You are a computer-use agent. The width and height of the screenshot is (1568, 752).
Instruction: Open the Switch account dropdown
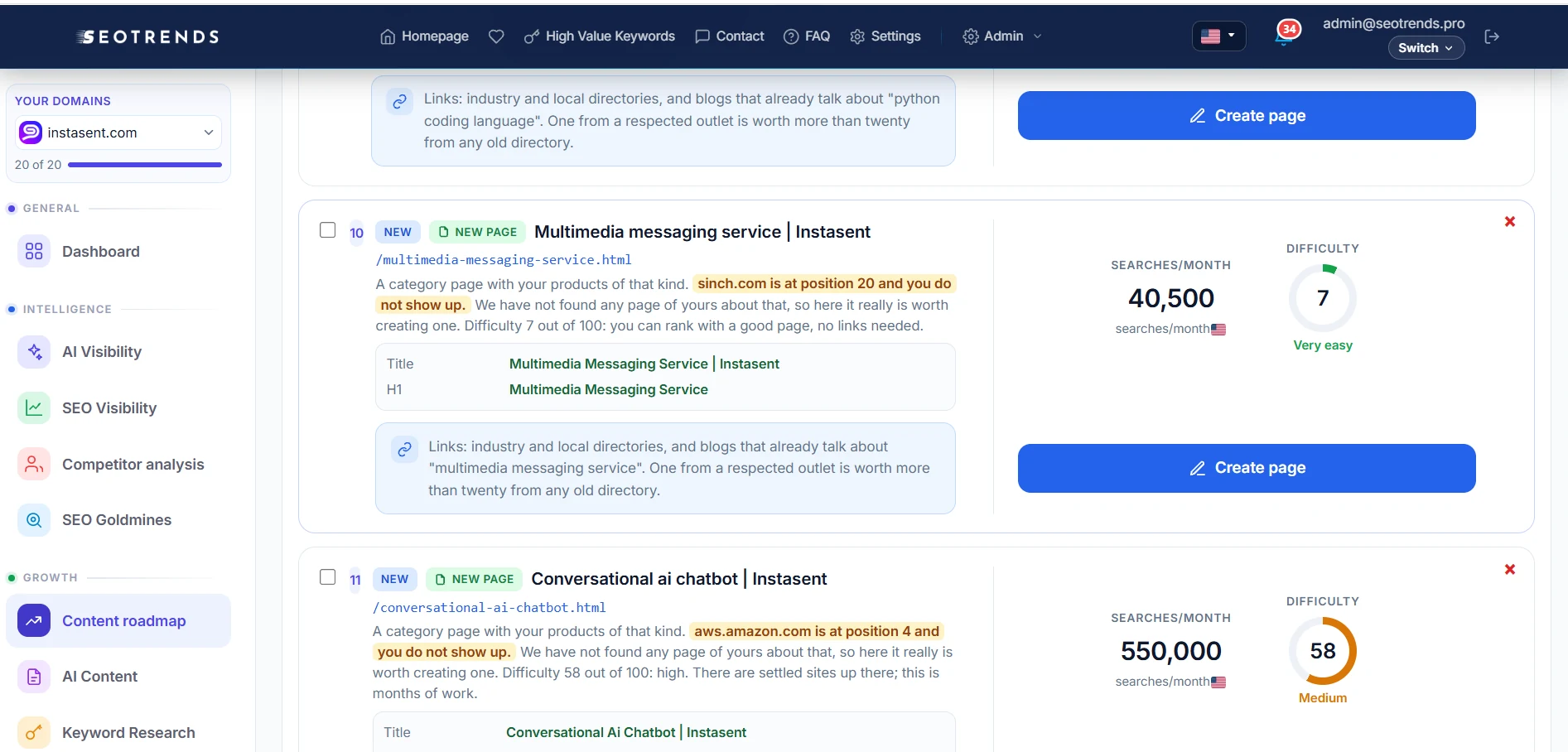click(1426, 48)
